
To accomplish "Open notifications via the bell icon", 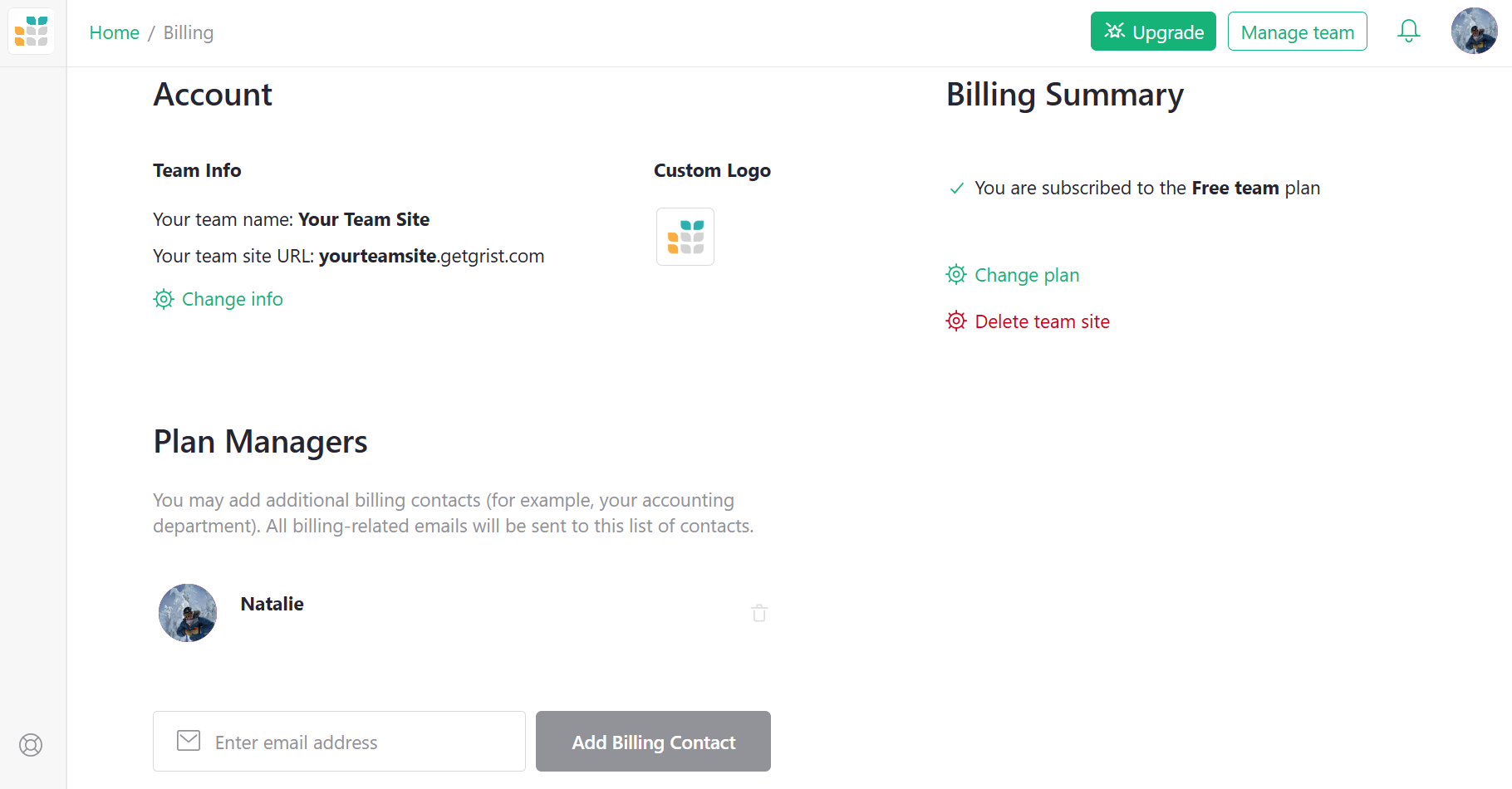I will [1409, 31].
